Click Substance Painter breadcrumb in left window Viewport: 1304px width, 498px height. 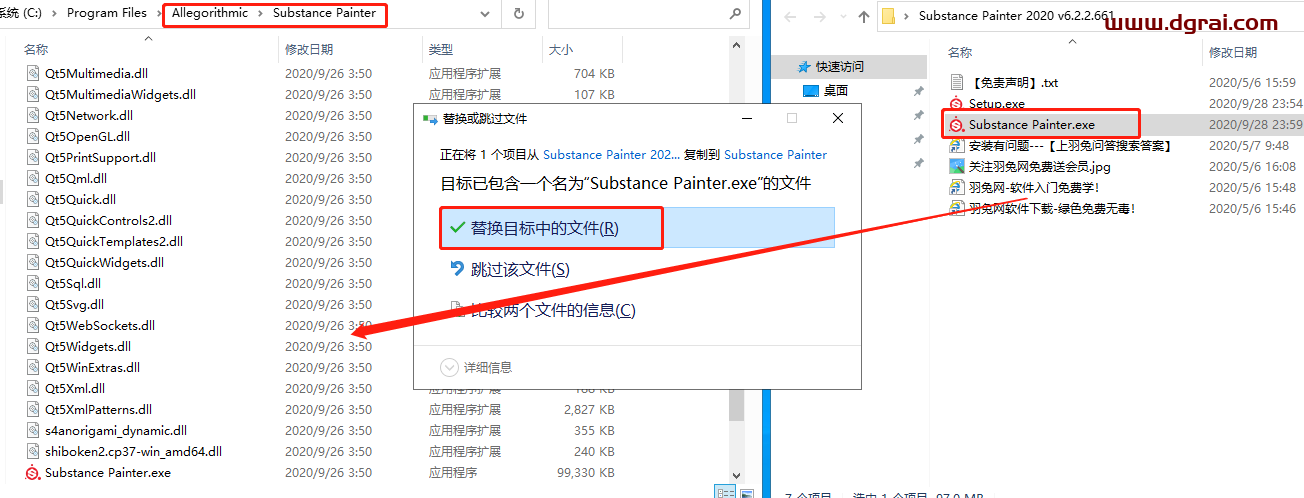(325, 13)
